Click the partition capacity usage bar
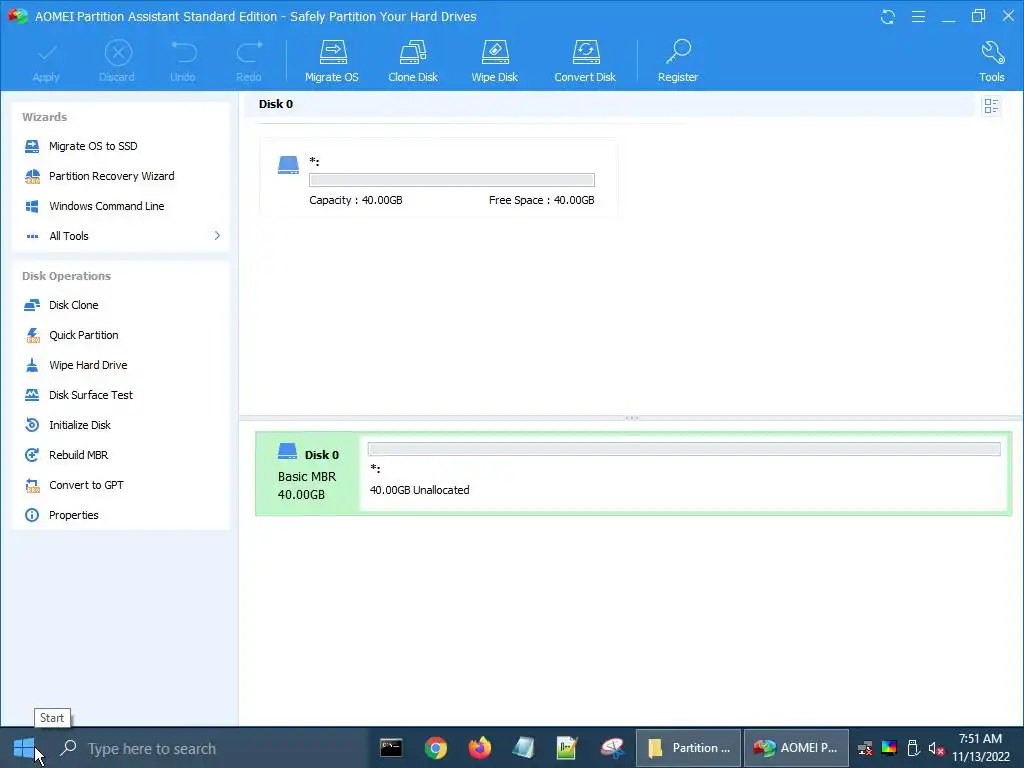This screenshot has height=768, width=1024. [452, 180]
